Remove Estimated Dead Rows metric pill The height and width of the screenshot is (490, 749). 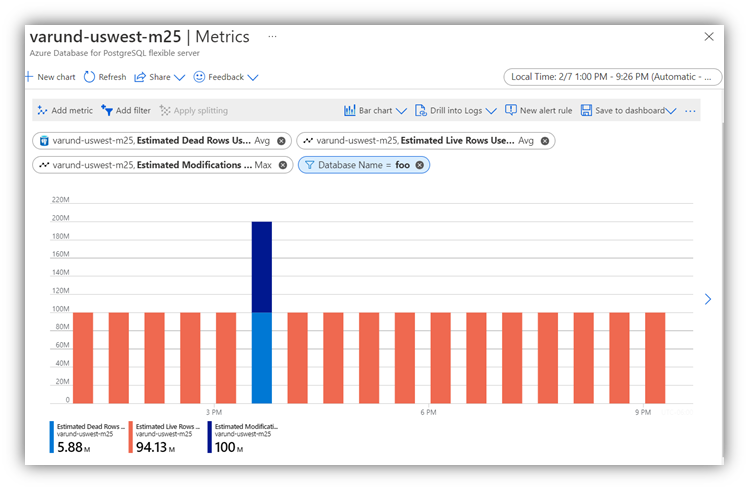(281, 141)
